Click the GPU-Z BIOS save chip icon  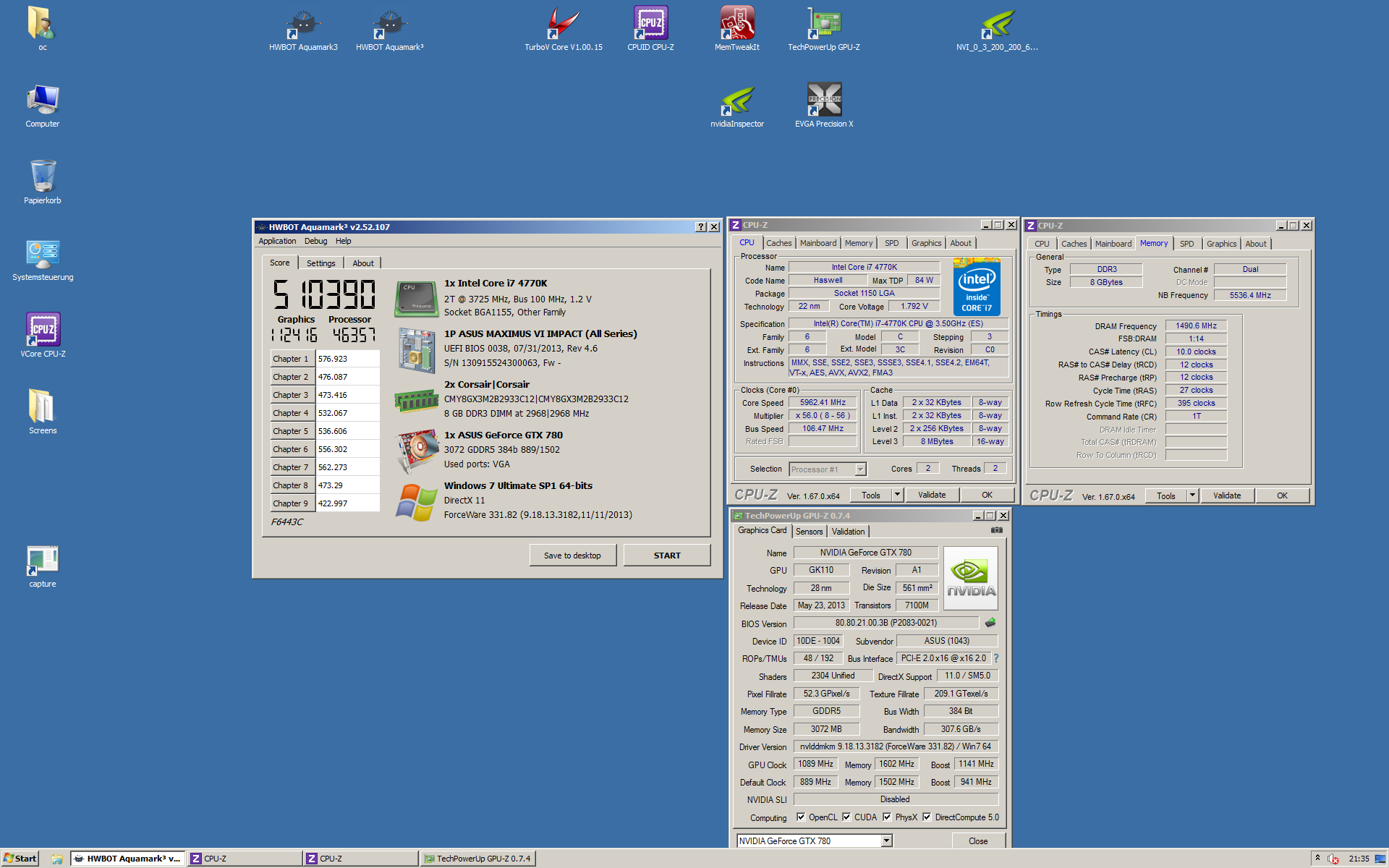tap(990, 623)
